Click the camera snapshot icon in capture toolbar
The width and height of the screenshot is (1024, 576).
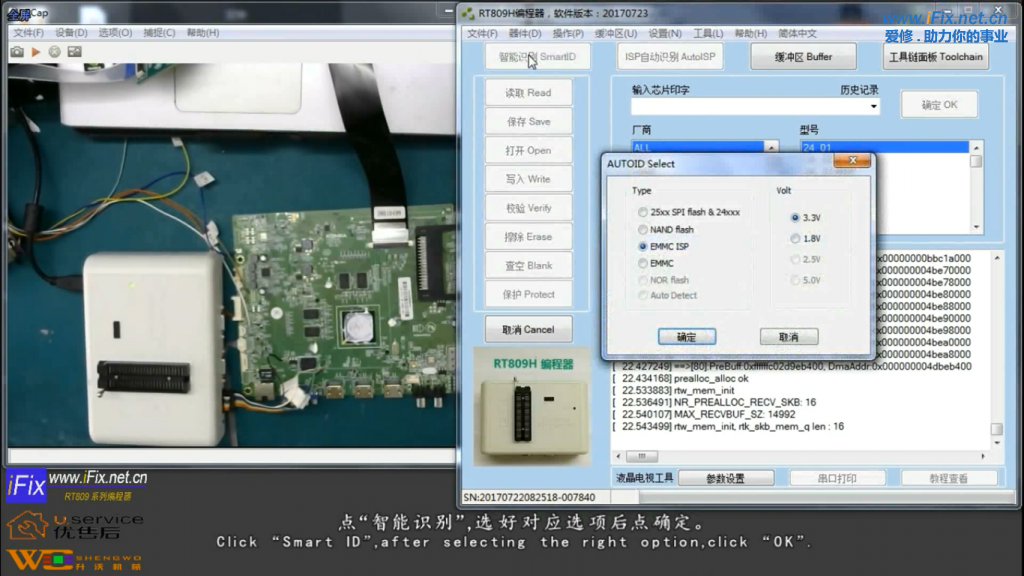pos(17,52)
